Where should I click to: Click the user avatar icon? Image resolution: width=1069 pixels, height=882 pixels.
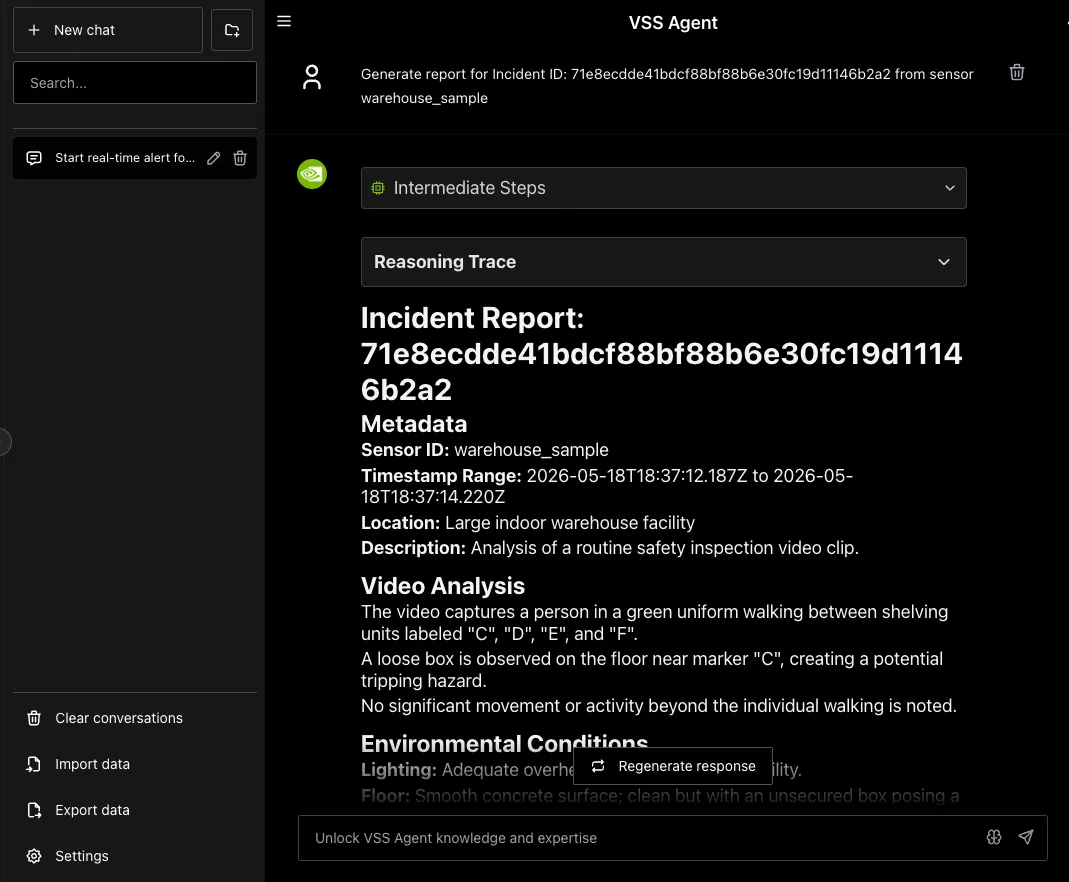pos(312,77)
